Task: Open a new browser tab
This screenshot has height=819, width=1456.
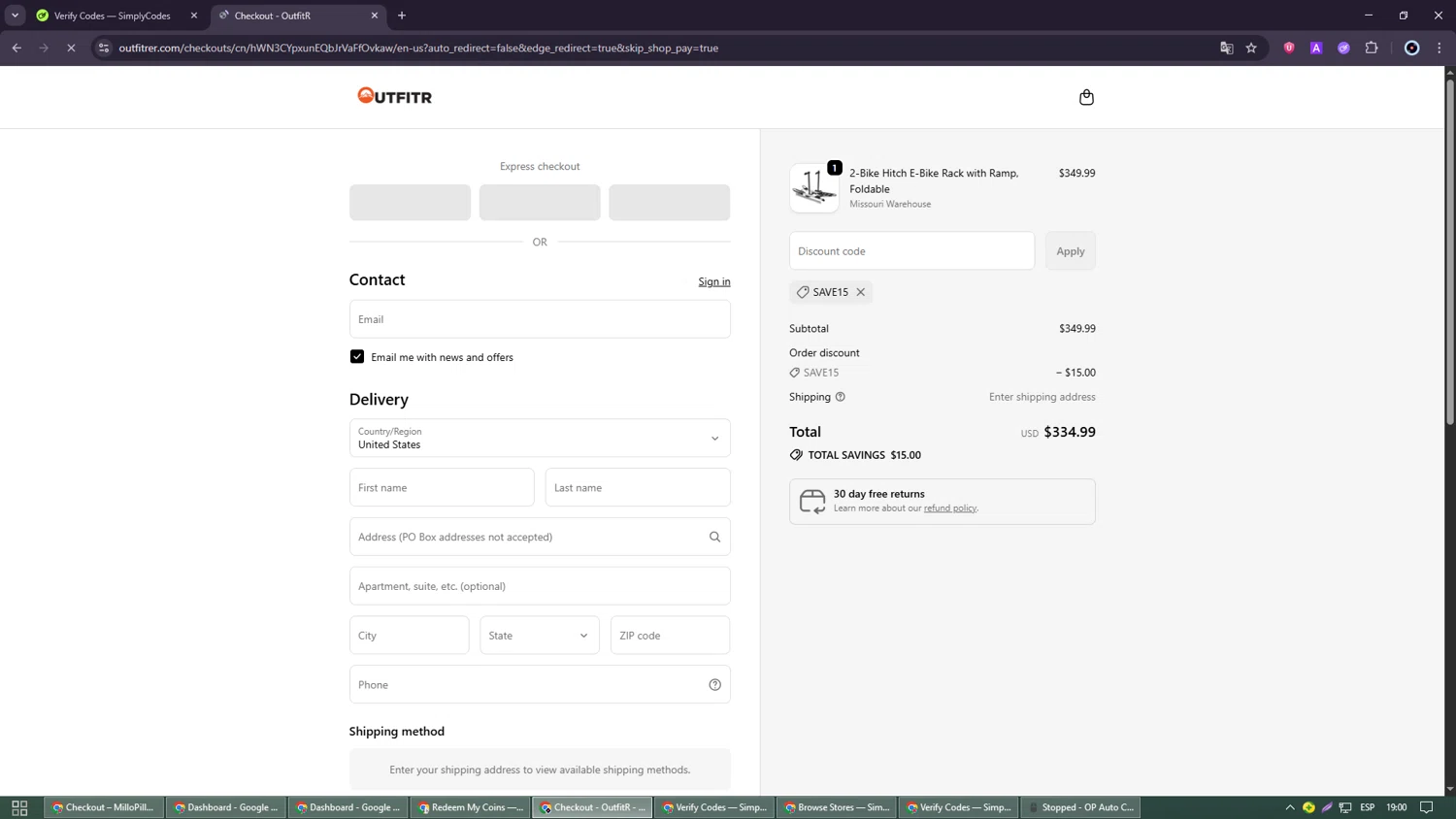Action: 402,16
